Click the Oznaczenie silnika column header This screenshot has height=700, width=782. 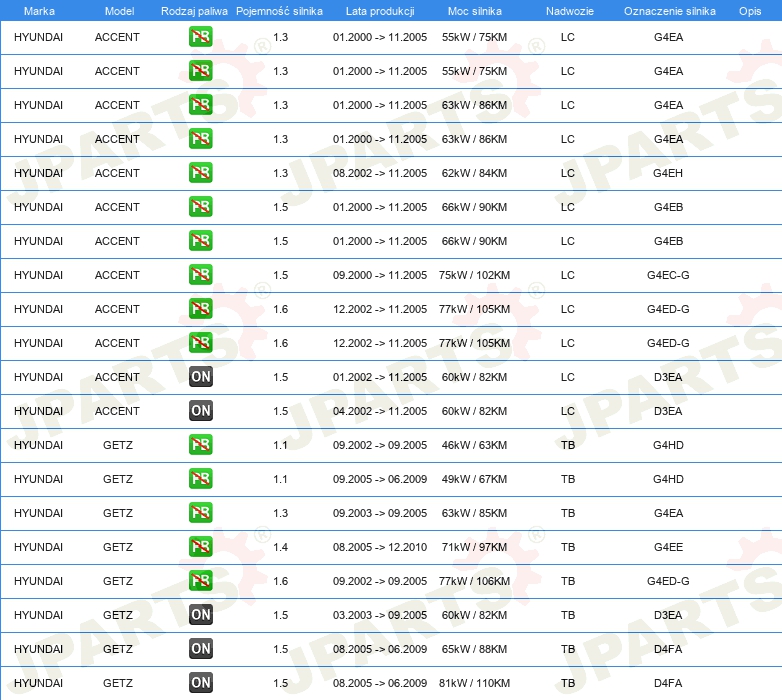[670, 11]
